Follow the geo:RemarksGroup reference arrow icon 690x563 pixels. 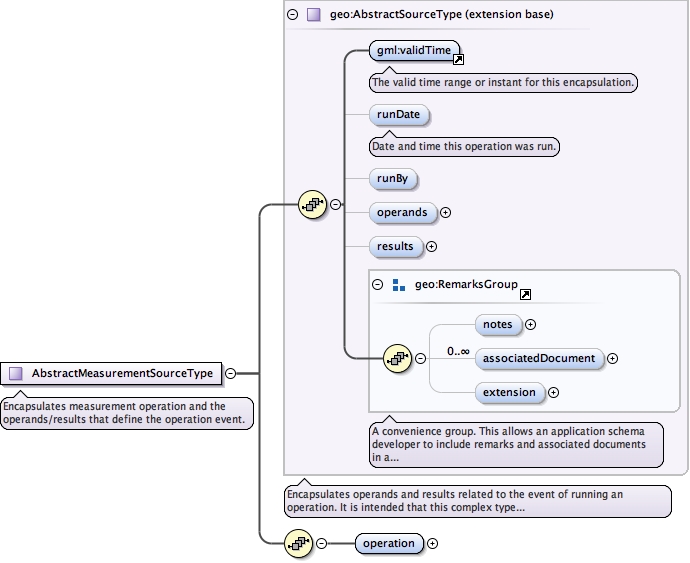pos(526,295)
